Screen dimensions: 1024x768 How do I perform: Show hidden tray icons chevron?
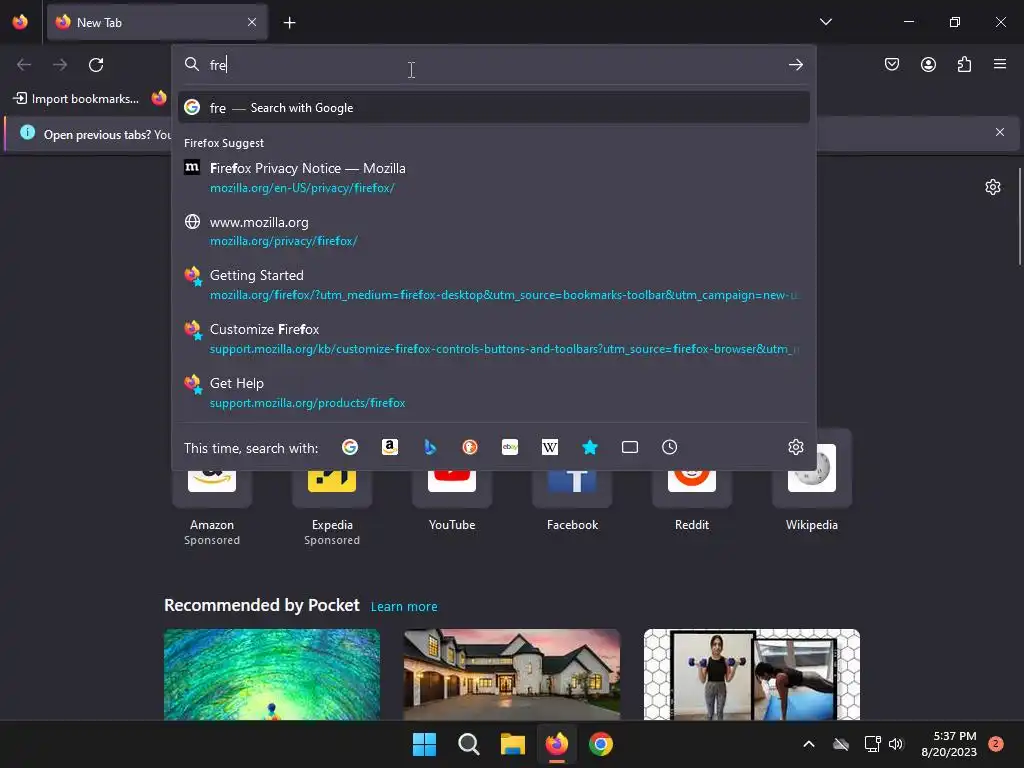tap(808, 744)
